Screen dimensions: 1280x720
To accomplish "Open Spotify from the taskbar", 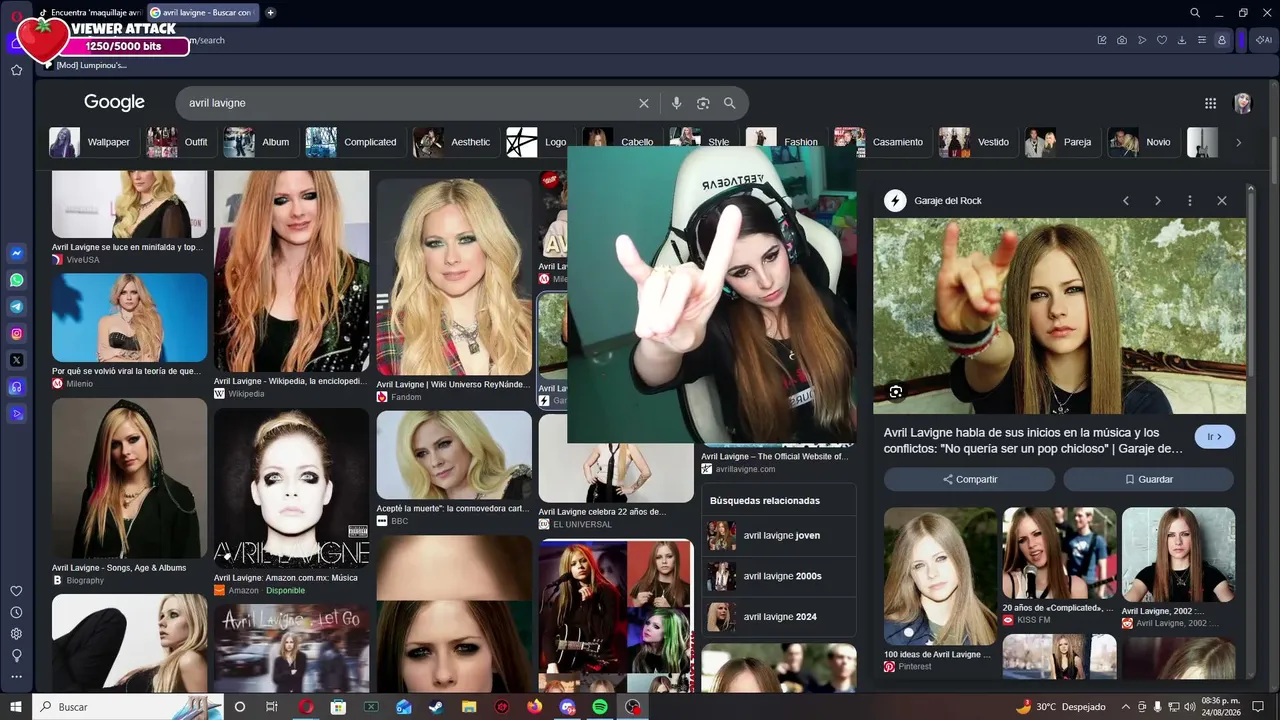I will point(600,707).
